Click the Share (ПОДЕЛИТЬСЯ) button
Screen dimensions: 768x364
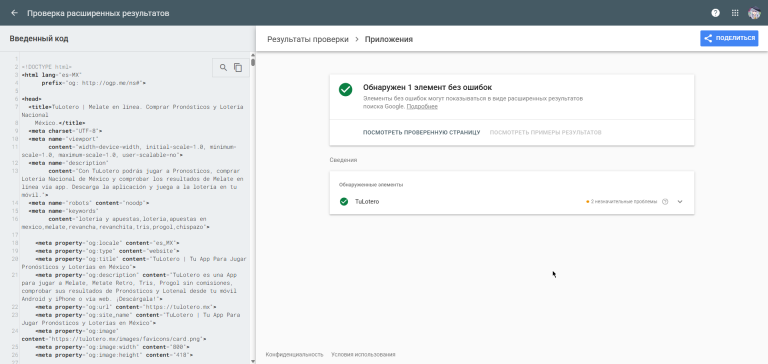point(729,38)
